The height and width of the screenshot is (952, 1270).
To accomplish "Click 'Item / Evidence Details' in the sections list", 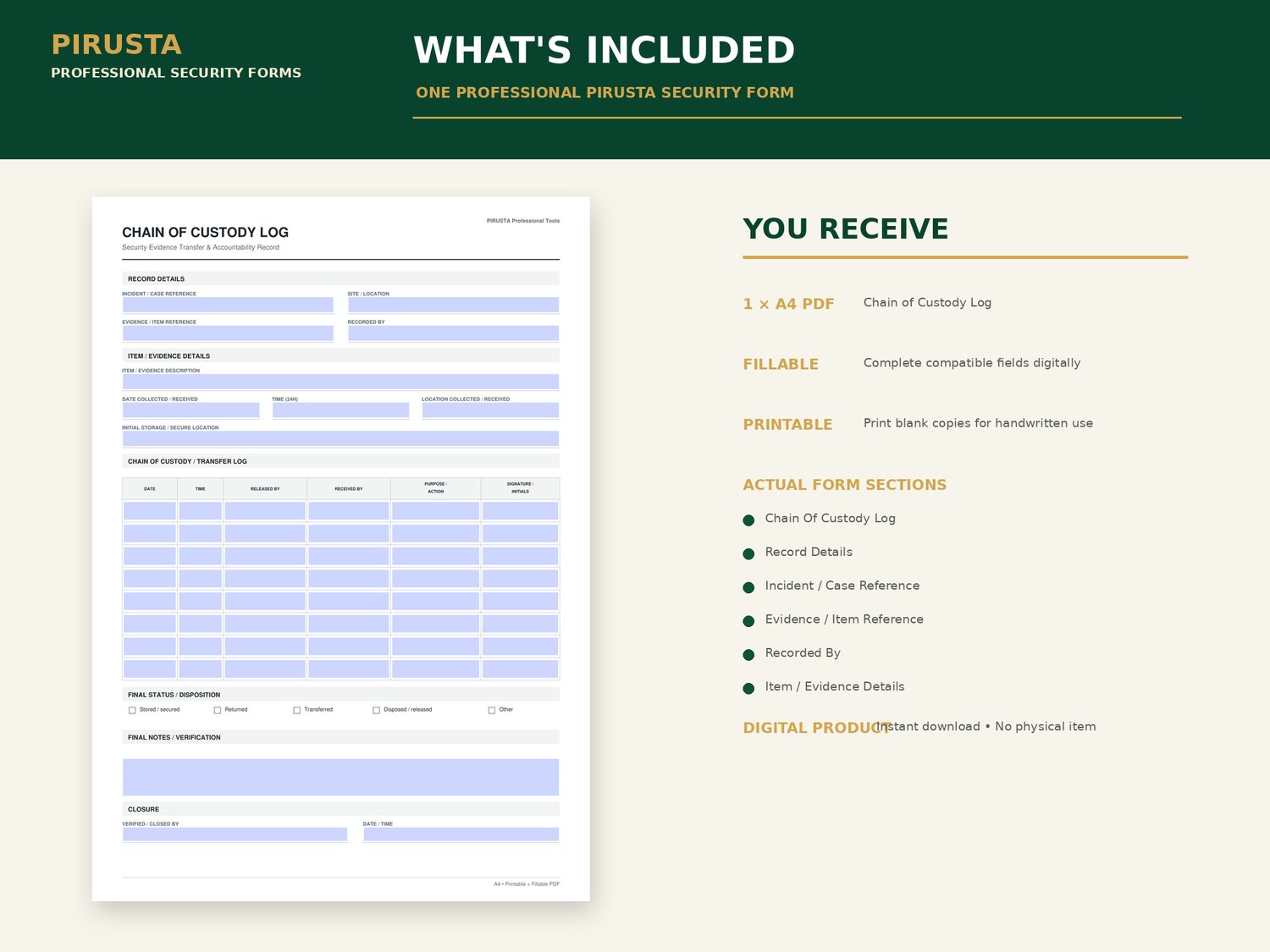I will click(835, 686).
